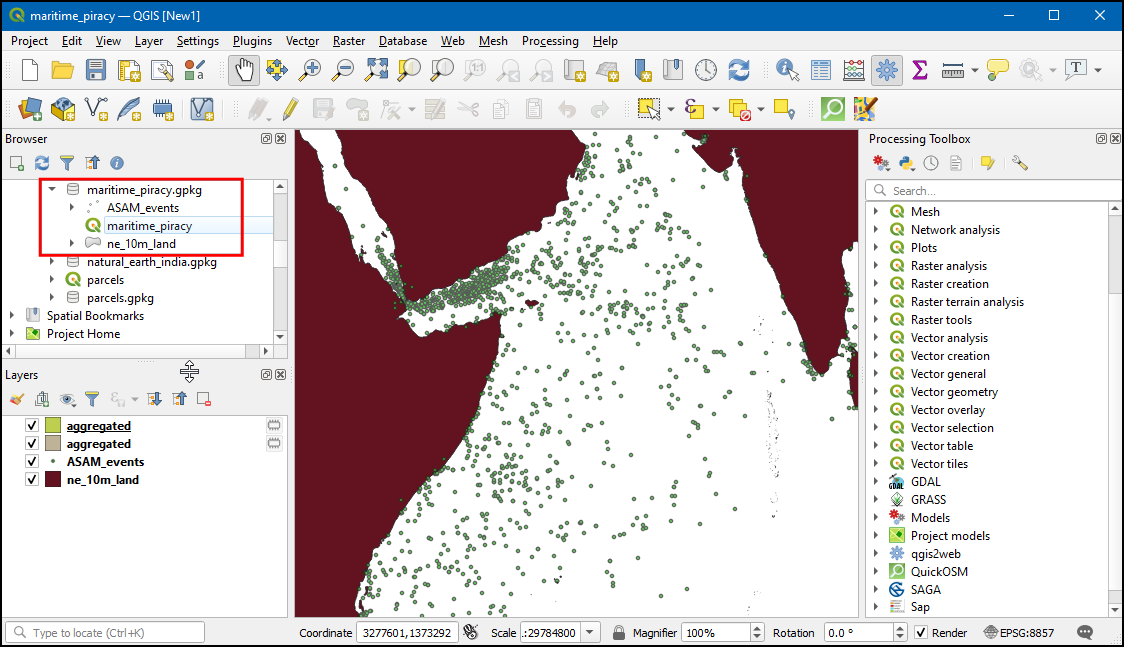The image size is (1124, 647).
Task: Toggle the Processing Toolbox gear icon
Action: coord(887,70)
